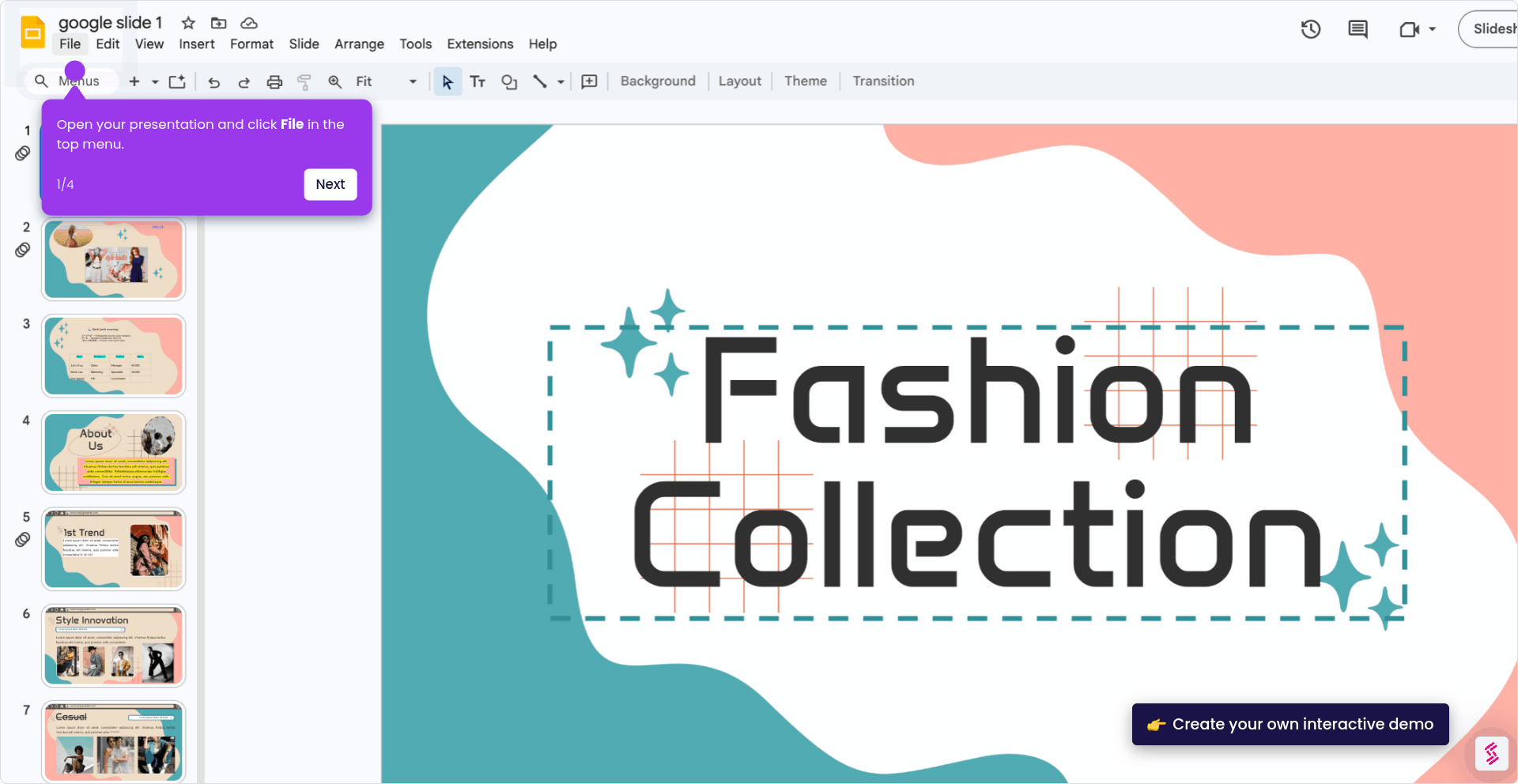1518x784 pixels.
Task: Click the Redo icon
Action: pos(244,82)
